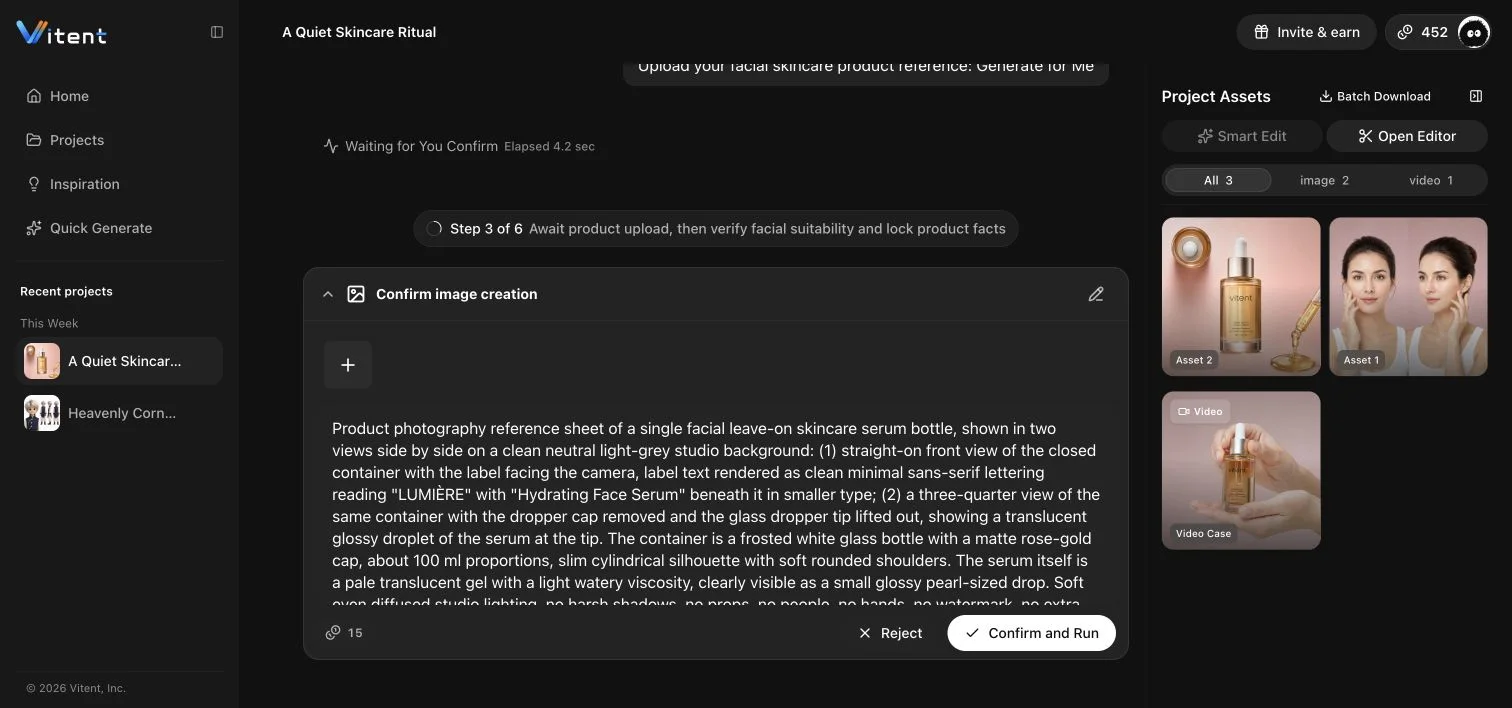The height and width of the screenshot is (708, 1512).
Task: Click the 452 credits balance
Action: click(x=1423, y=32)
